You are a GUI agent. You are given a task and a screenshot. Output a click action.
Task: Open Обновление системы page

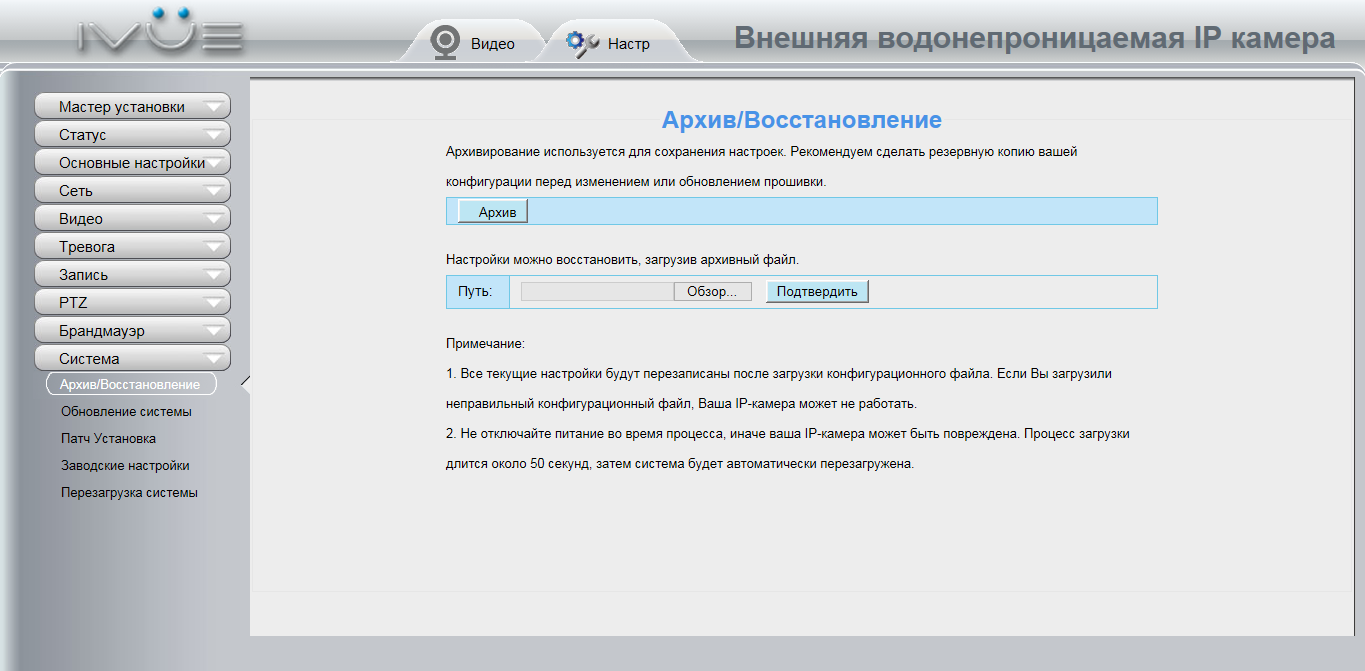[x=126, y=411]
